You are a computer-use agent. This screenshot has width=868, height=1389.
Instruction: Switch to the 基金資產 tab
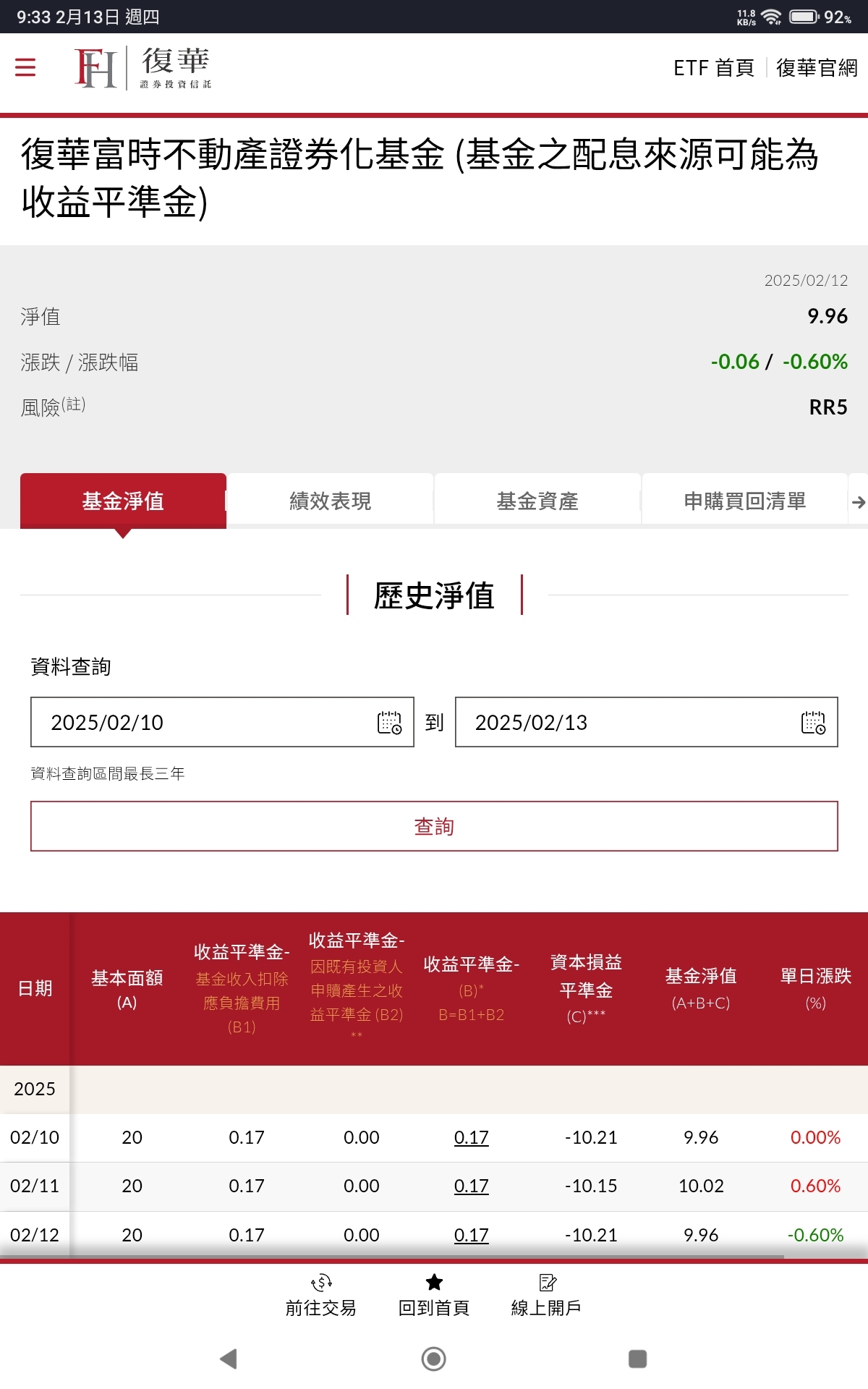(x=537, y=501)
